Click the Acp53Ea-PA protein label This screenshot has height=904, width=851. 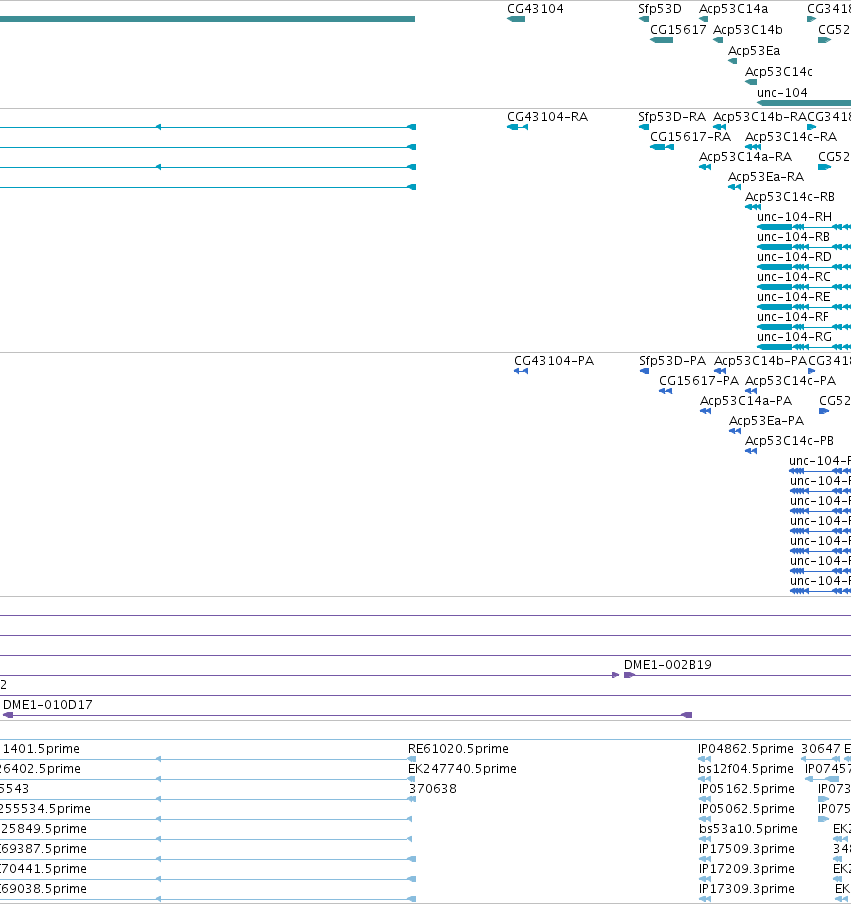coord(766,420)
